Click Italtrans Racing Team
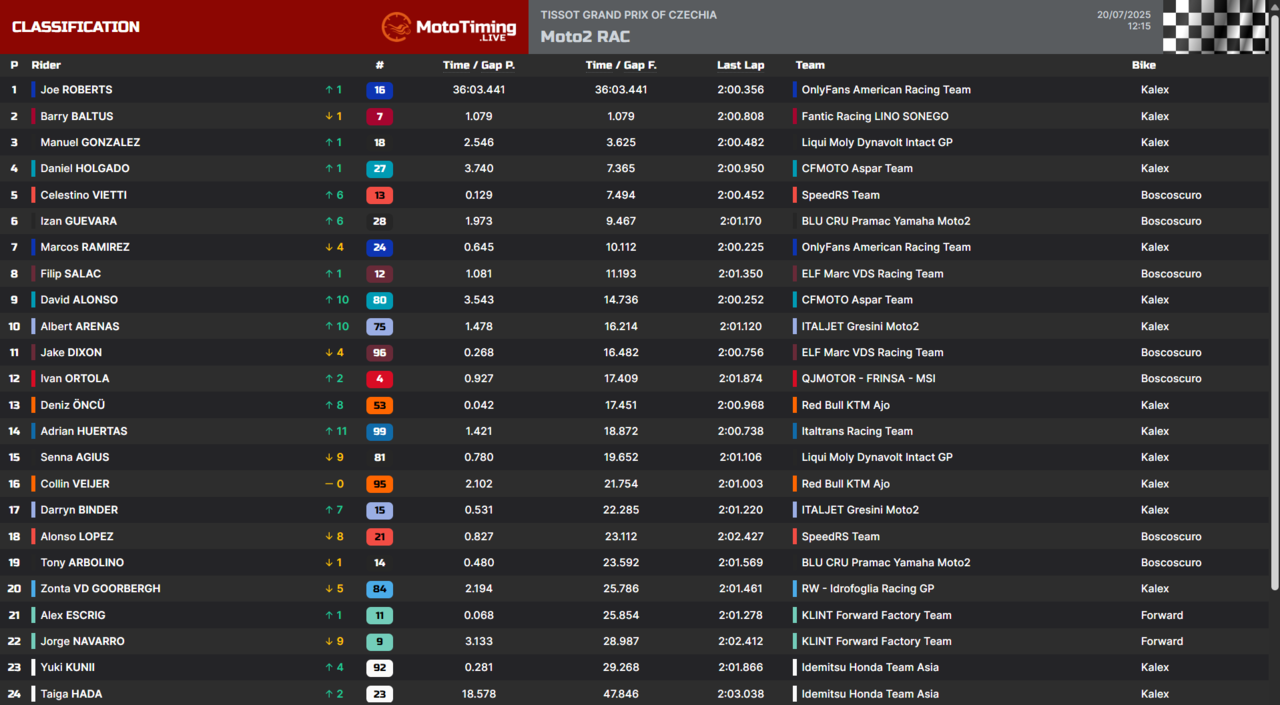Viewport: 1280px width, 705px height. (857, 431)
